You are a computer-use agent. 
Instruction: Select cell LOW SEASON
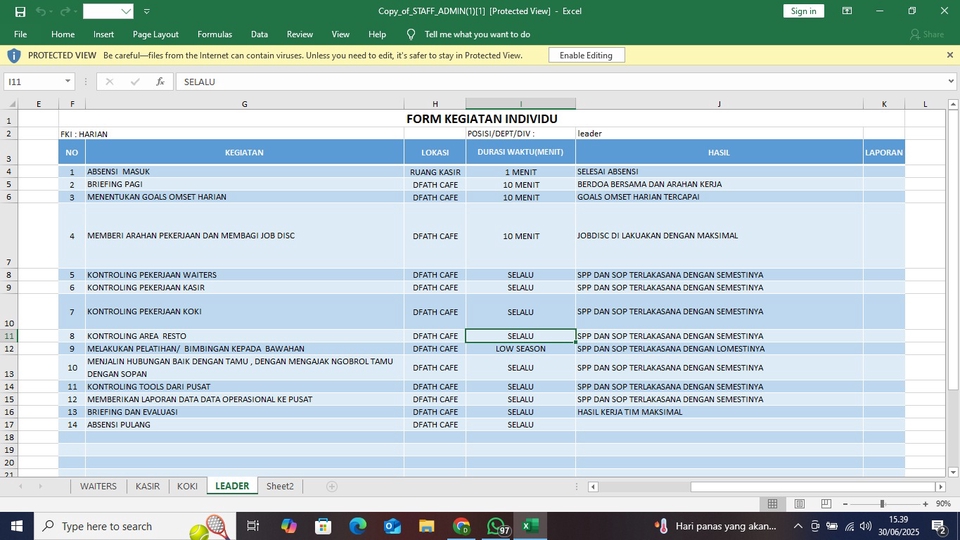click(520, 348)
